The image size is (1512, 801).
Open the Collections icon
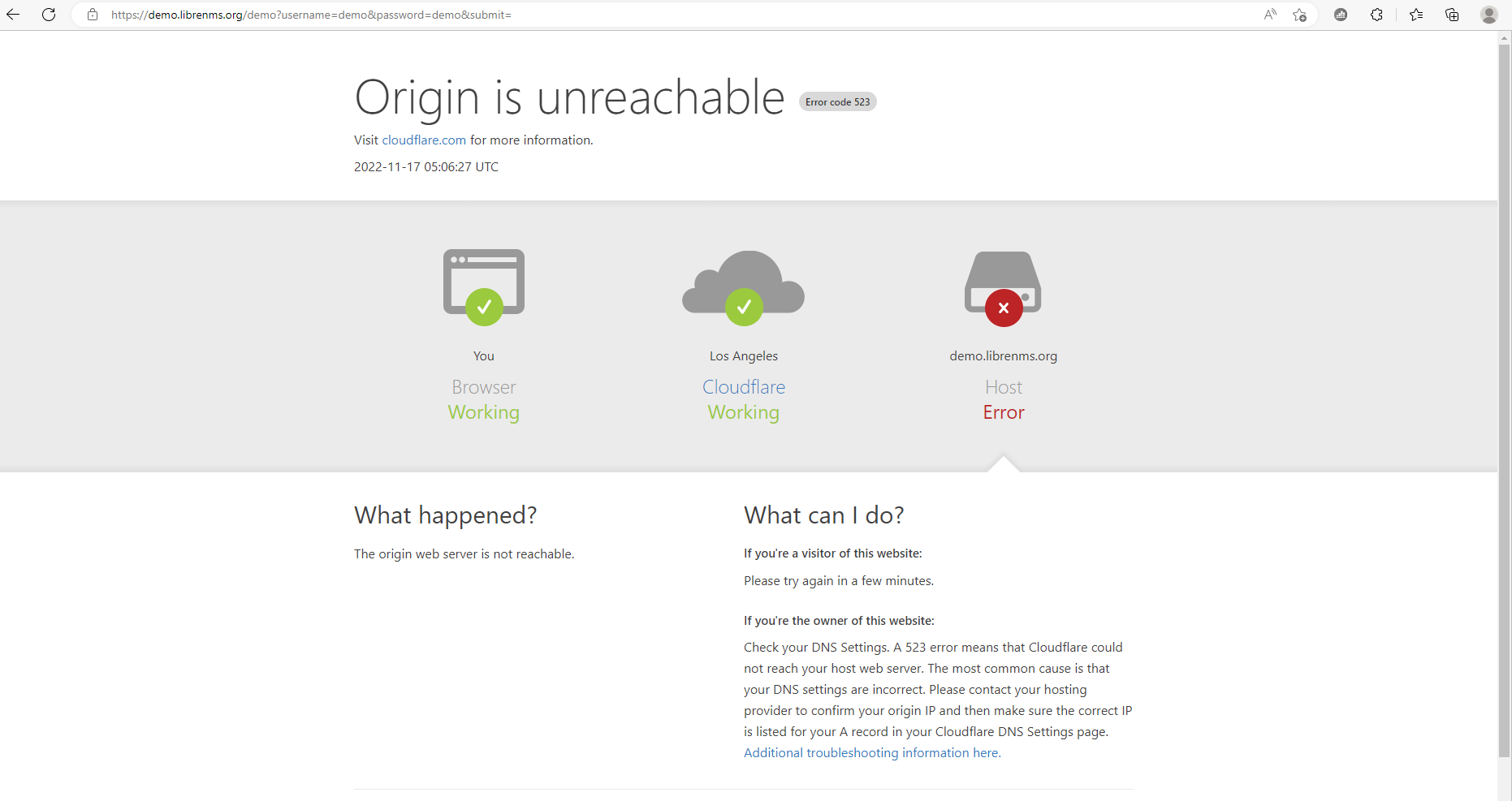tap(1452, 15)
